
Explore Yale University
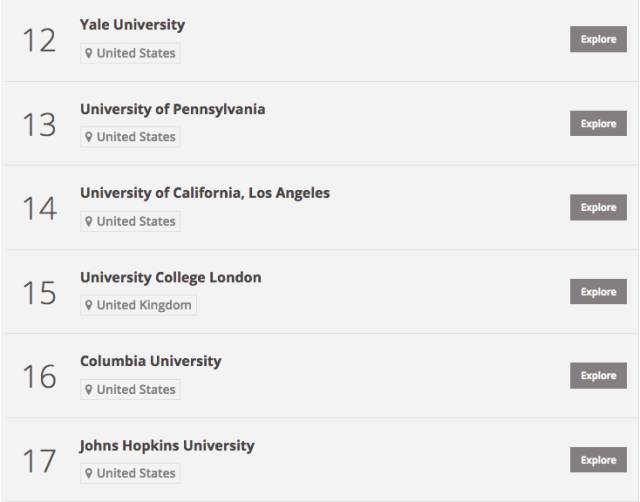pos(598,39)
